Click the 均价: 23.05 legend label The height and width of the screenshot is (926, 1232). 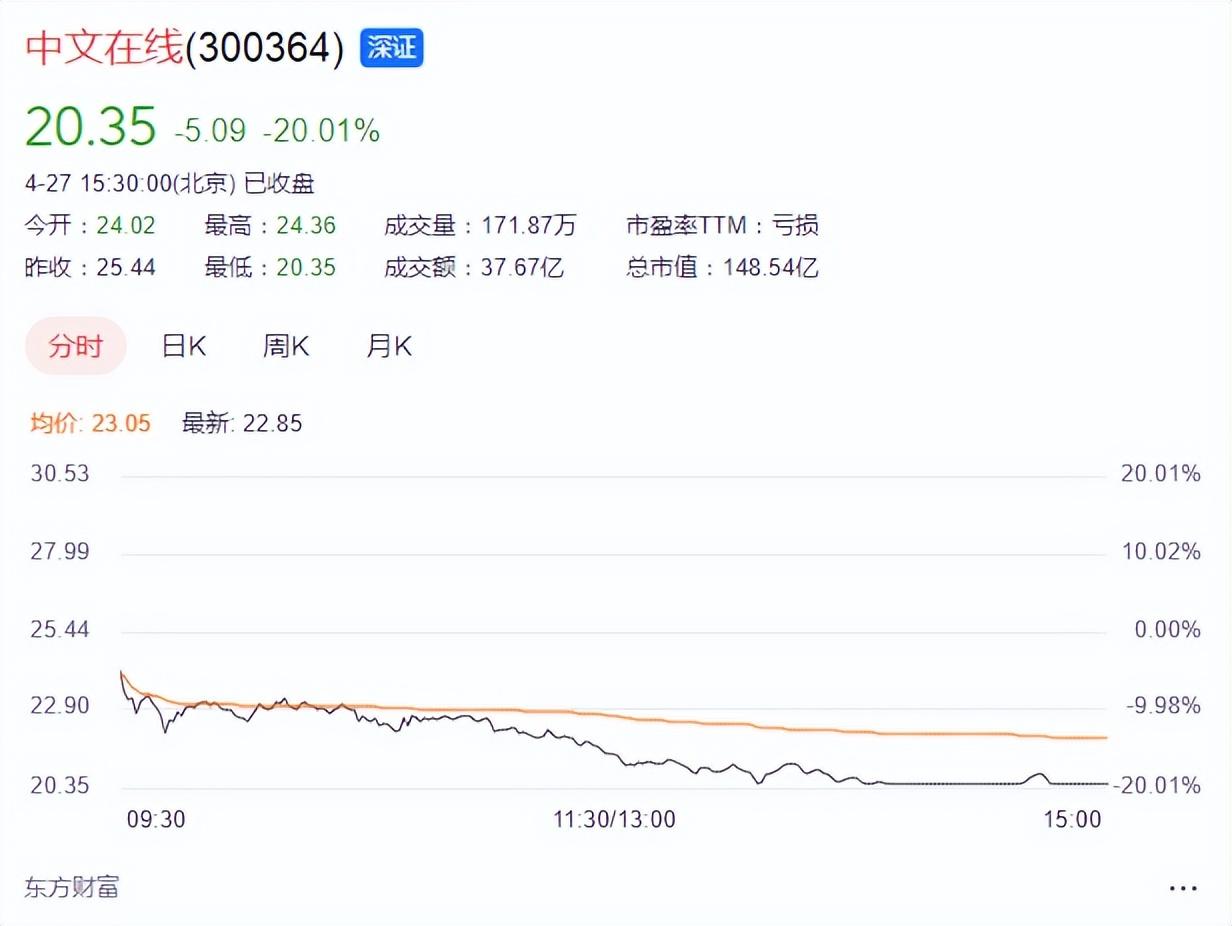(x=90, y=424)
